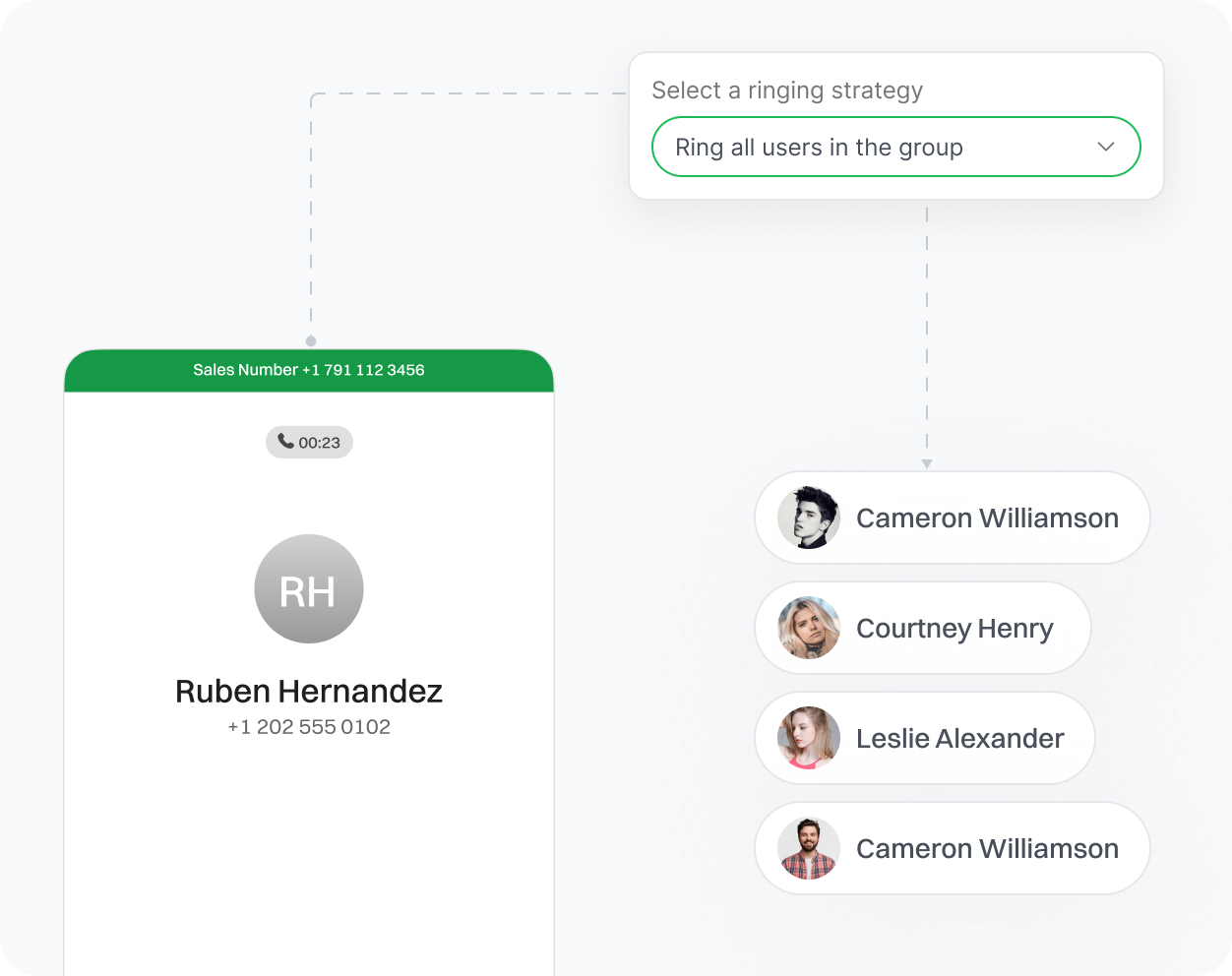Click the empty white area below the caller number
This screenshot has height=976, width=1232.
click(309, 856)
